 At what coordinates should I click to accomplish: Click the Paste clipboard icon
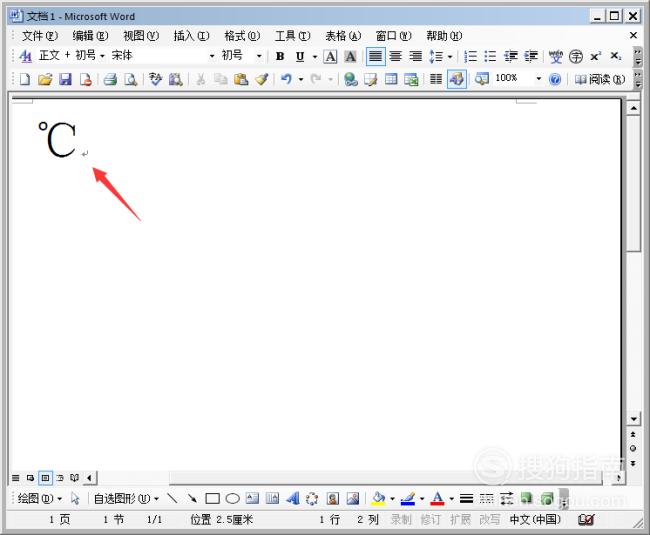click(x=241, y=79)
